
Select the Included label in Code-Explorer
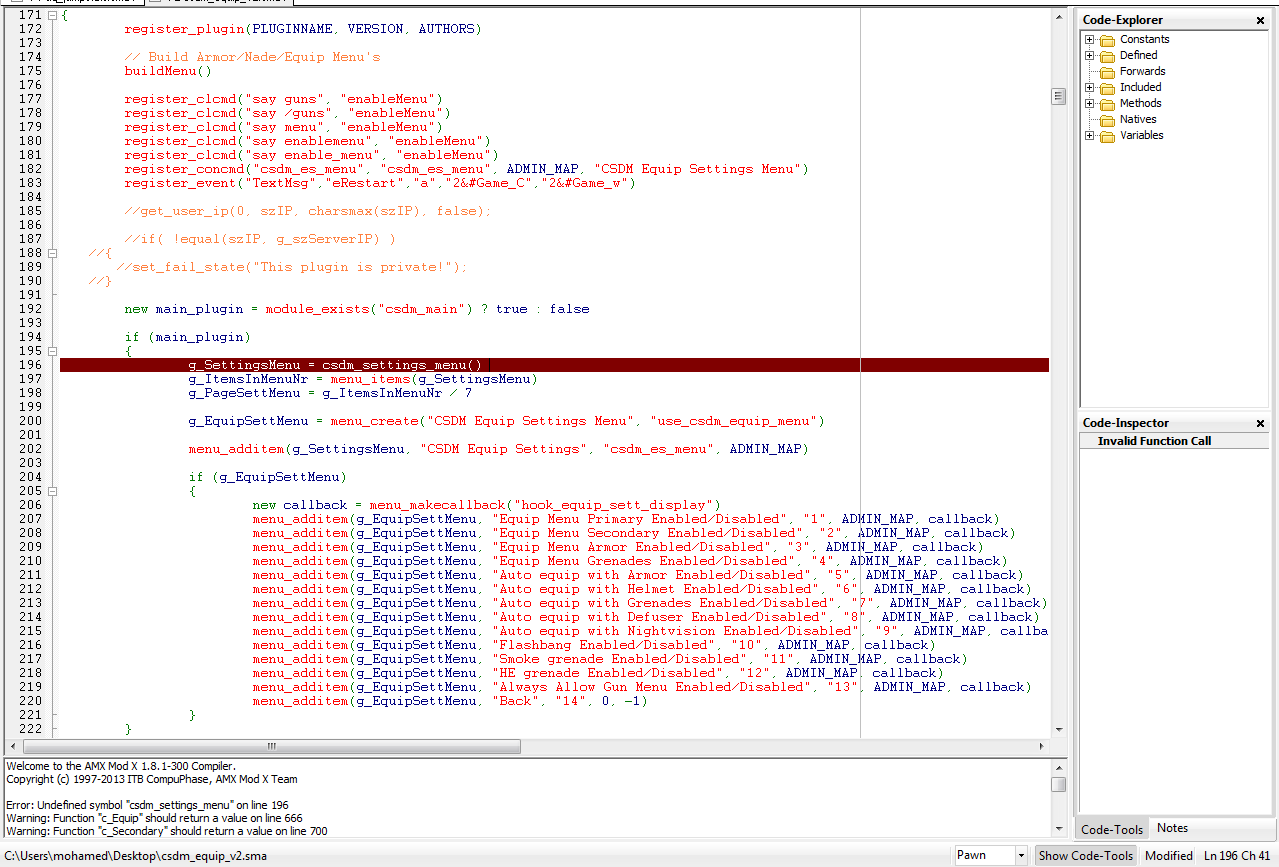1140,88
